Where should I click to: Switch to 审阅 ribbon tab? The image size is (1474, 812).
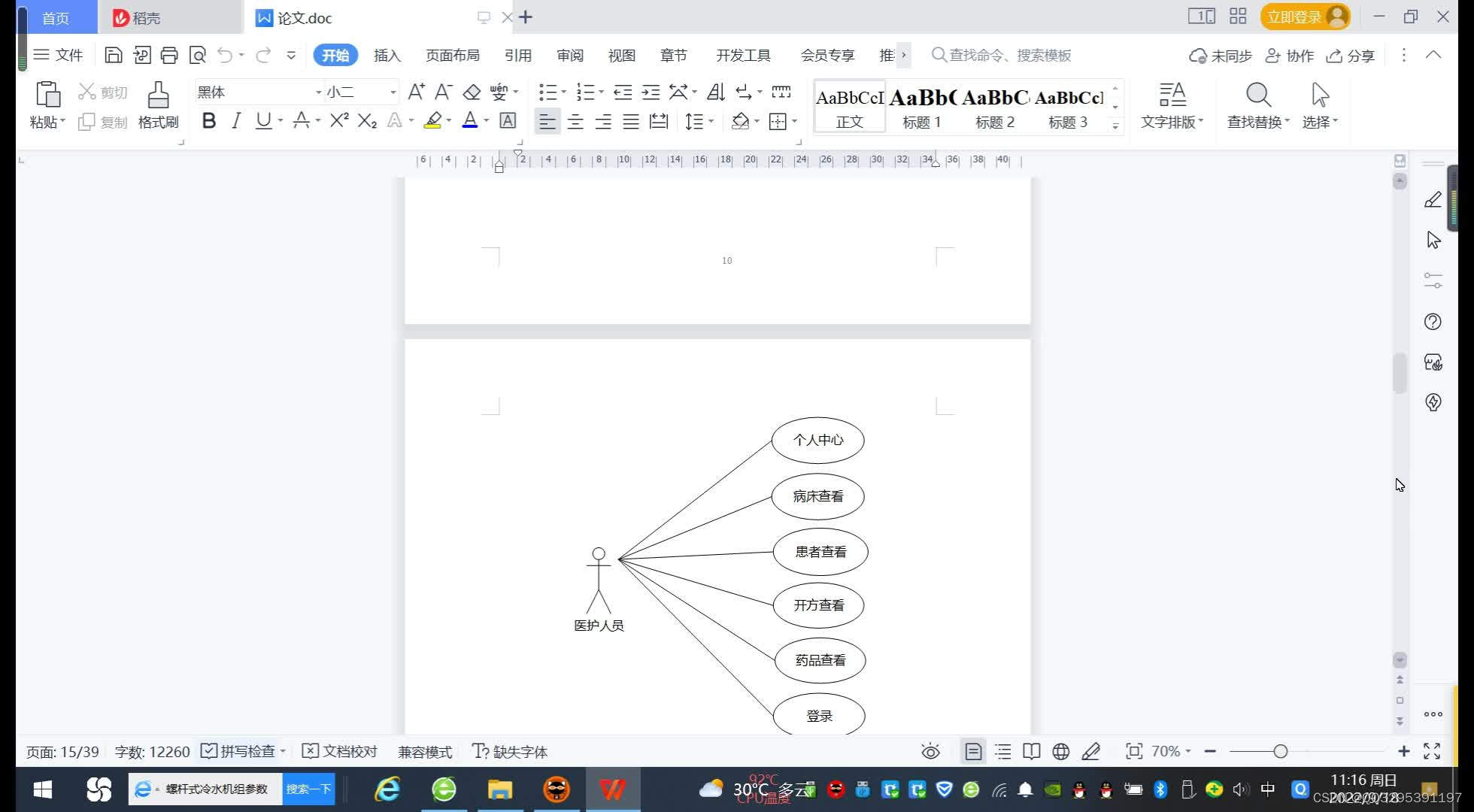pyautogui.click(x=570, y=55)
